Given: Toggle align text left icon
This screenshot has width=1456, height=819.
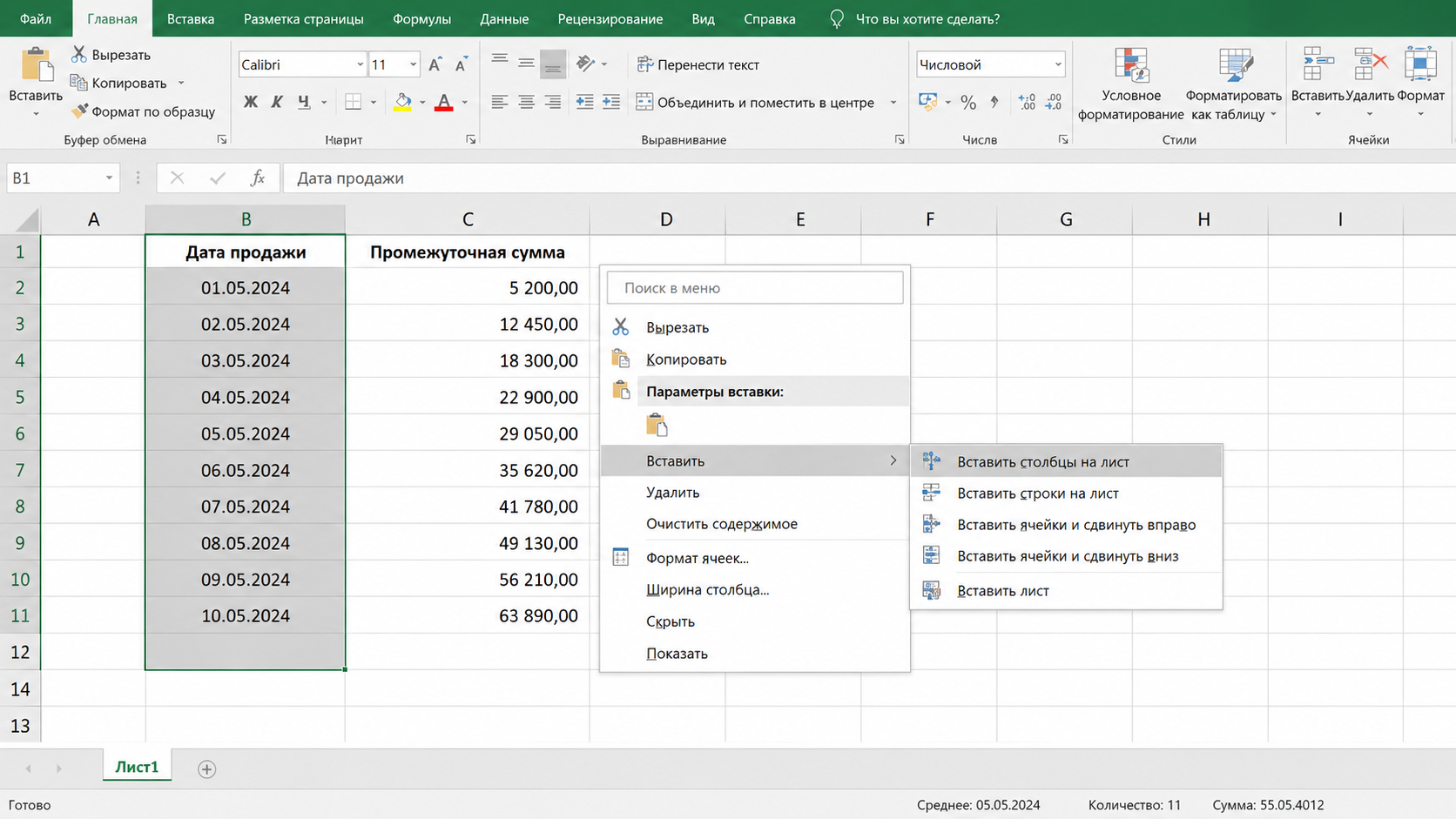Looking at the screenshot, I should [x=499, y=102].
